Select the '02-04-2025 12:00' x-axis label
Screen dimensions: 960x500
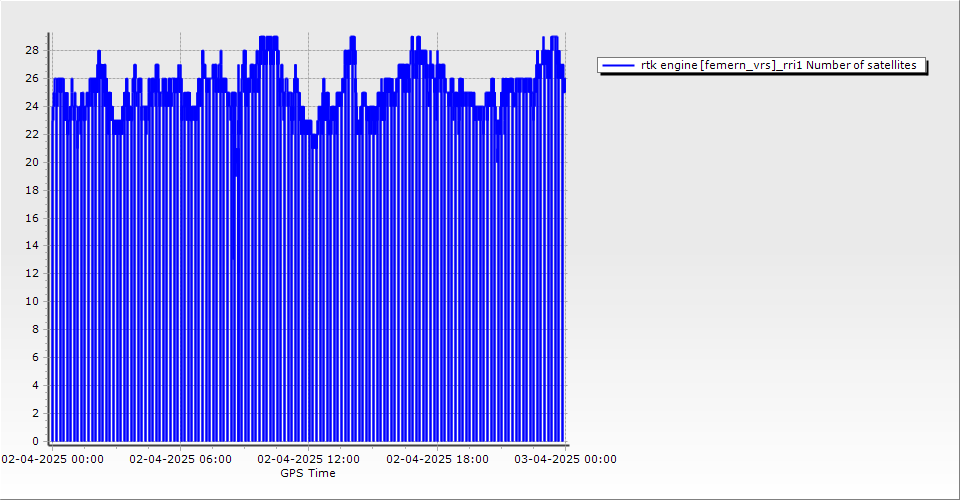[x=308, y=460]
